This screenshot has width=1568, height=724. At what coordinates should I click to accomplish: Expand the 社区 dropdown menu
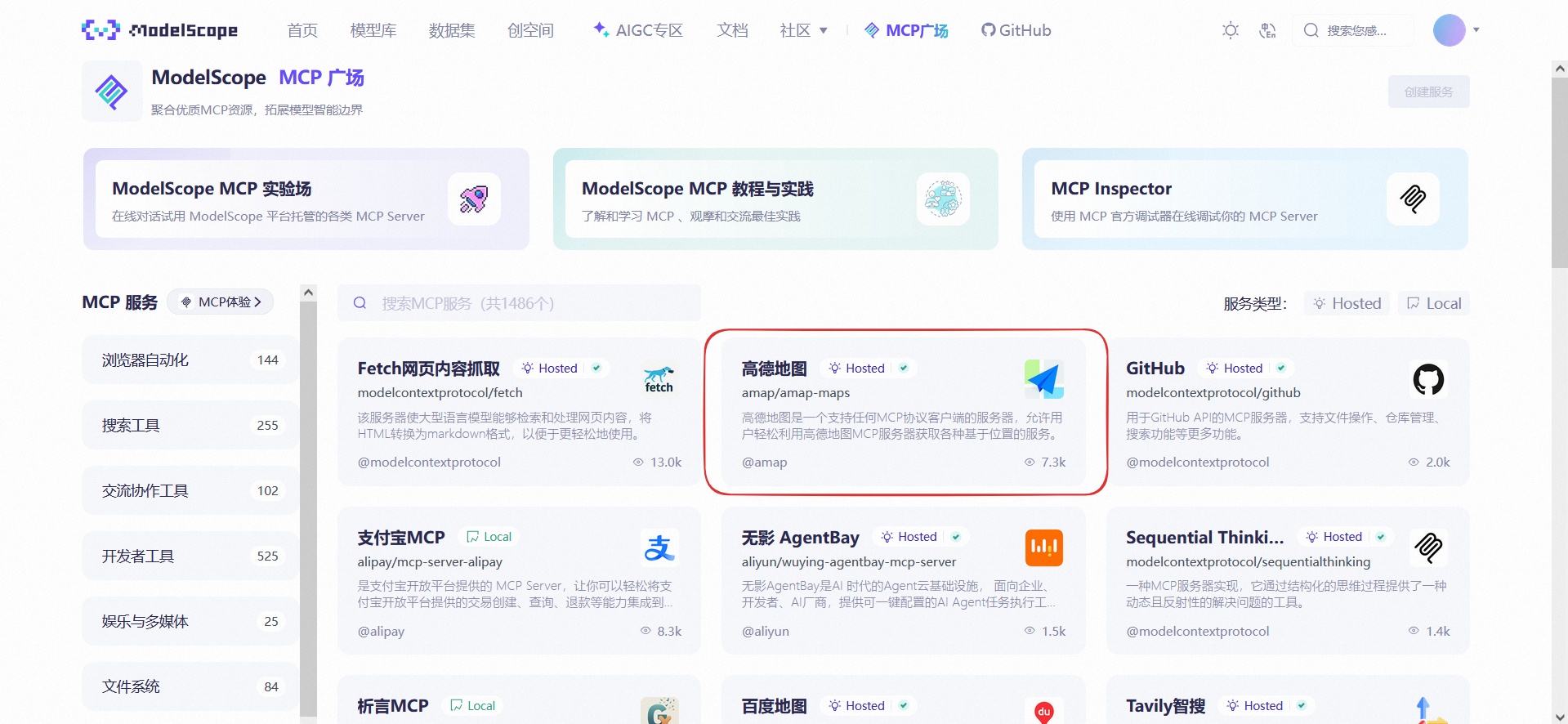[x=804, y=30]
